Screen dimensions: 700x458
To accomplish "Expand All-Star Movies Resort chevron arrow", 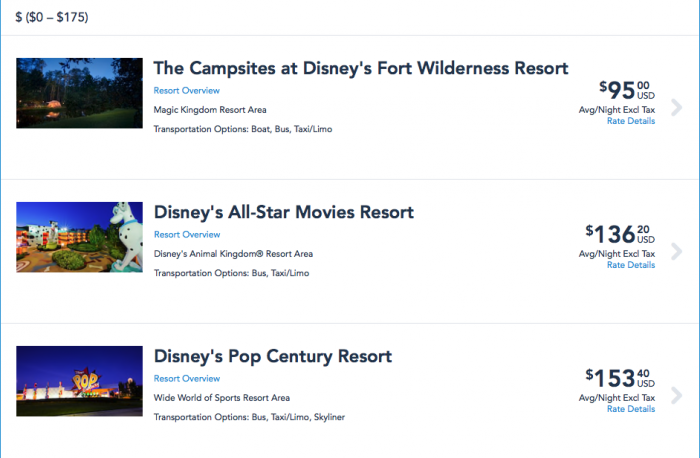I will [677, 251].
